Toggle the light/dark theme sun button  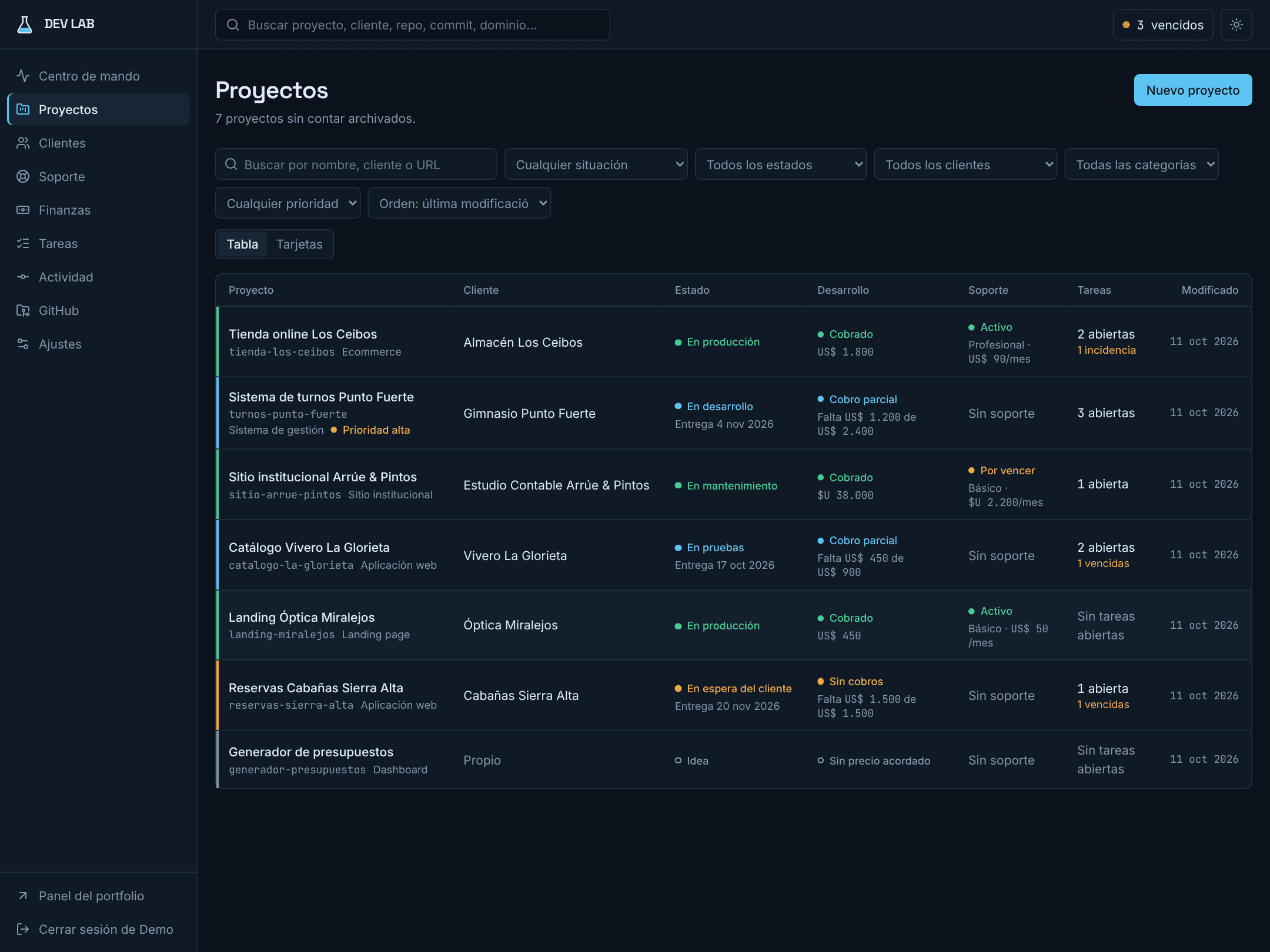[x=1236, y=25]
